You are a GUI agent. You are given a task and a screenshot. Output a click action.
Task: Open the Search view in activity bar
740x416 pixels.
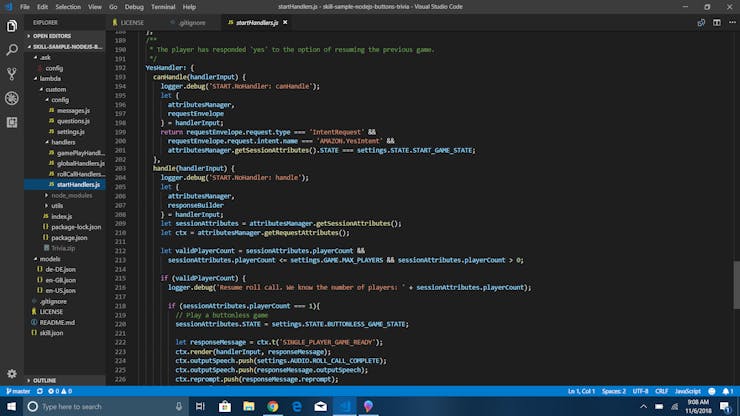pos(12,50)
